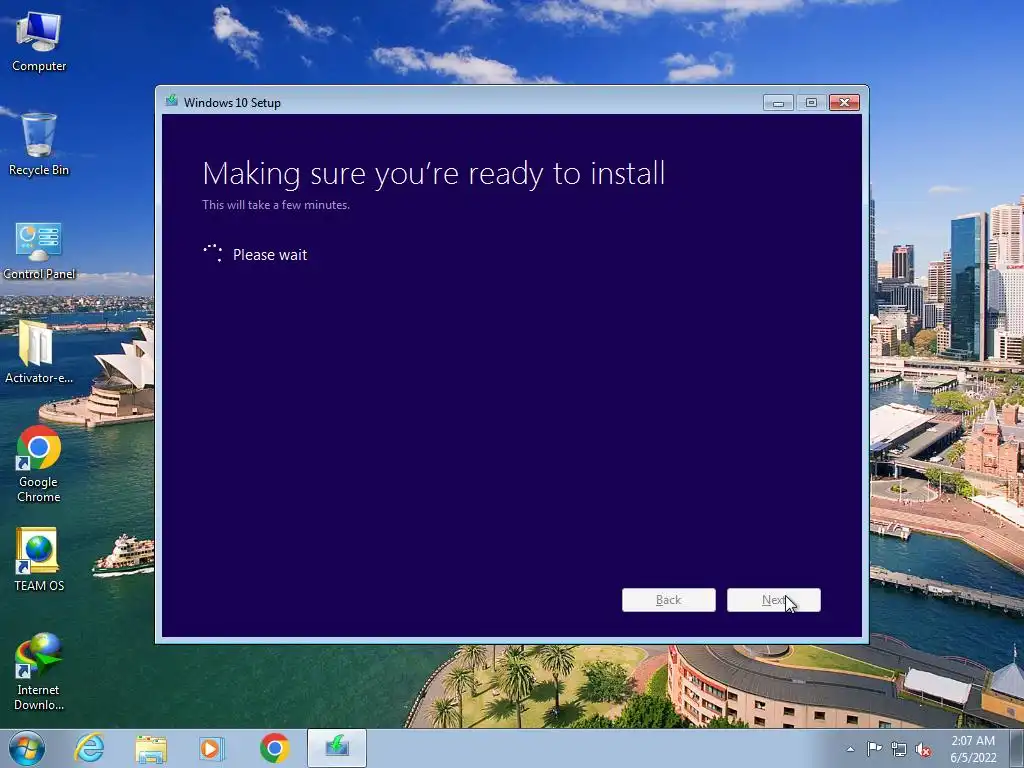Launch the Internet Download Manager desktop shortcut

[x=39, y=671]
